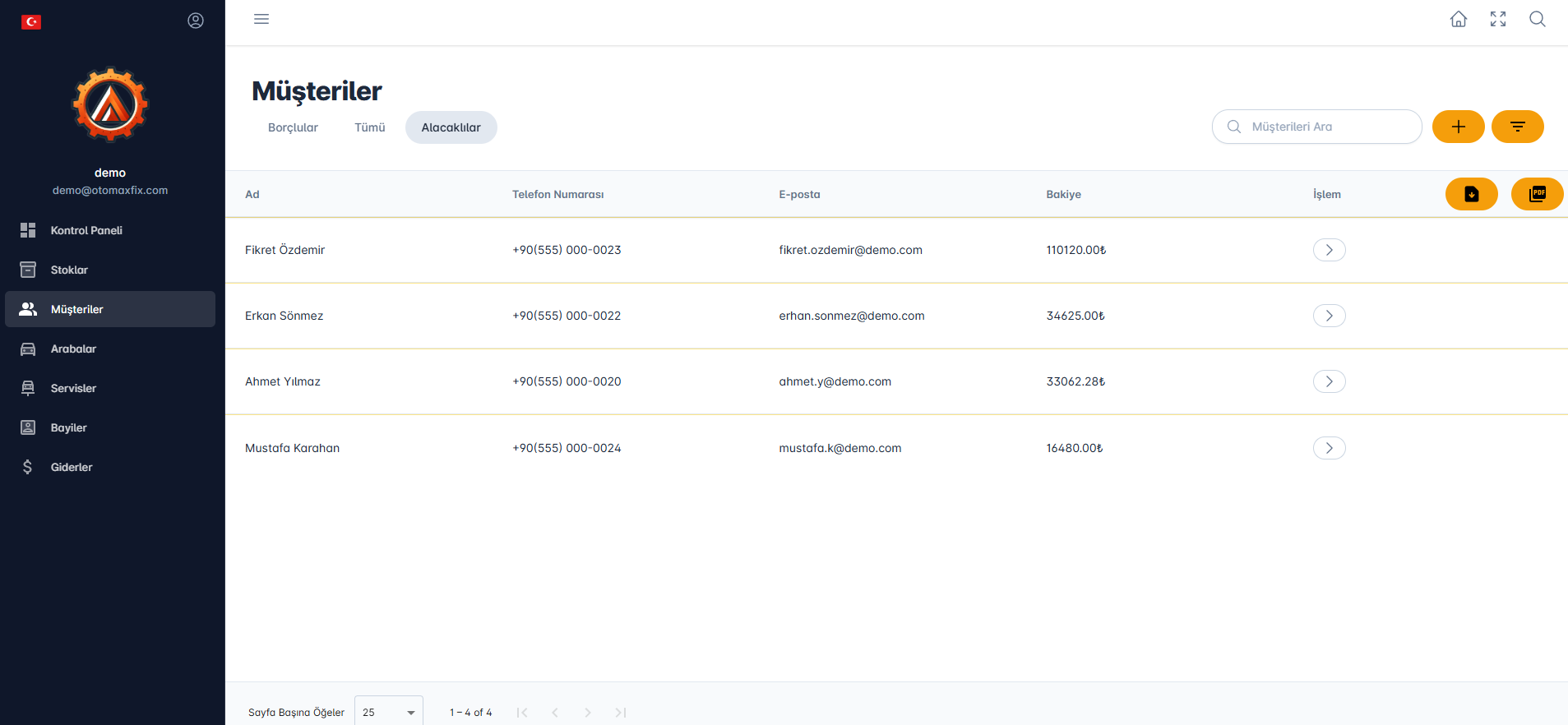1568x725 pixels.
Task: Download customer list file export
Action: [1472, 194]
